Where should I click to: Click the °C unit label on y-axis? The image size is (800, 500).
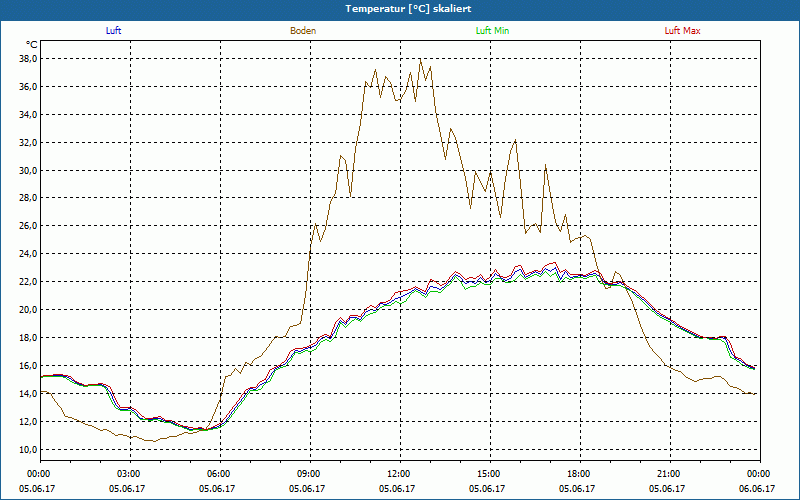tap(31, 45)
